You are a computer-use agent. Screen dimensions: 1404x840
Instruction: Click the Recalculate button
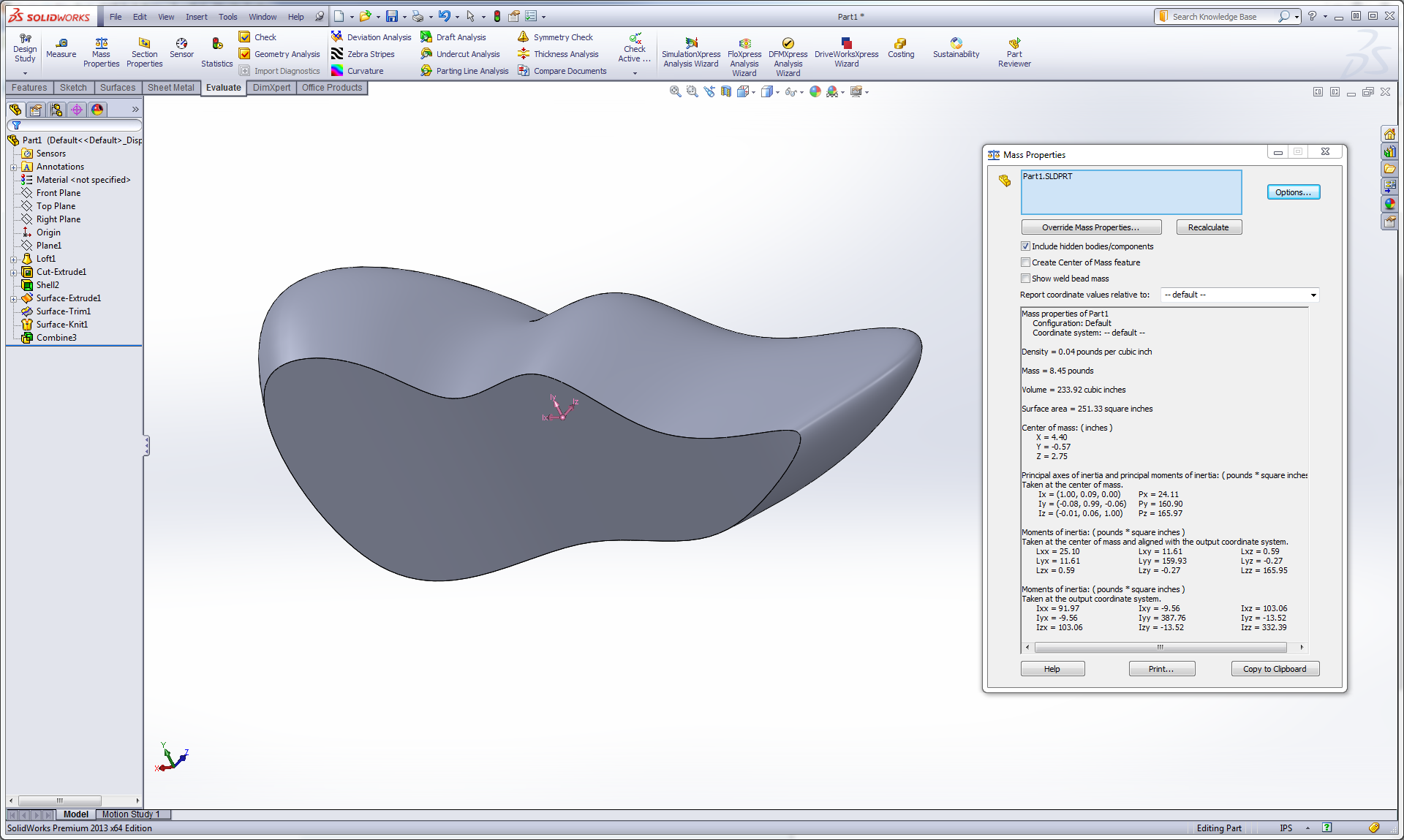tap(1208, 227)
